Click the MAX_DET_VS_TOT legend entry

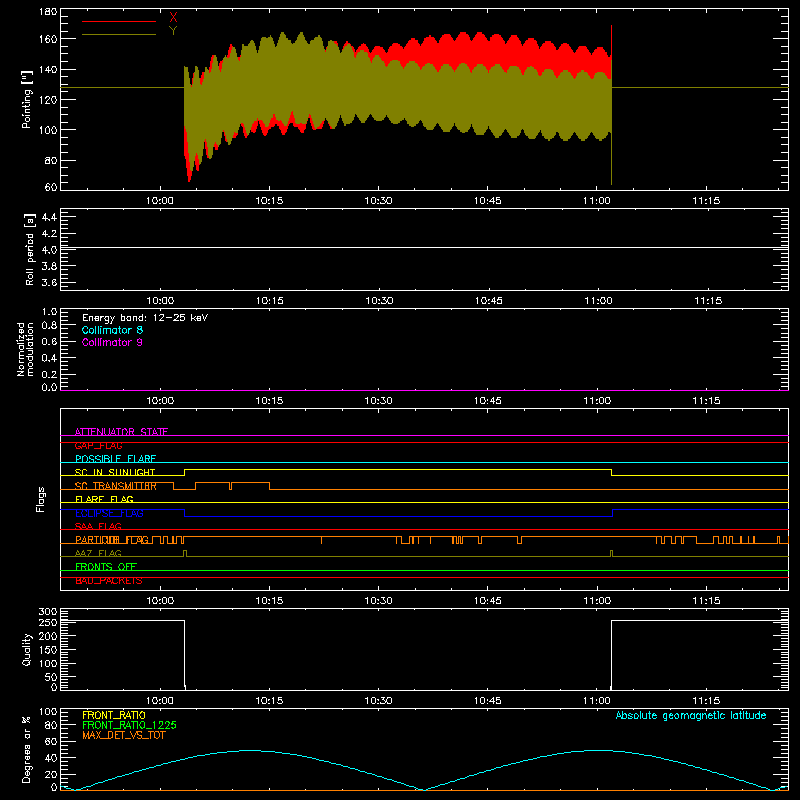click(124, 735)
